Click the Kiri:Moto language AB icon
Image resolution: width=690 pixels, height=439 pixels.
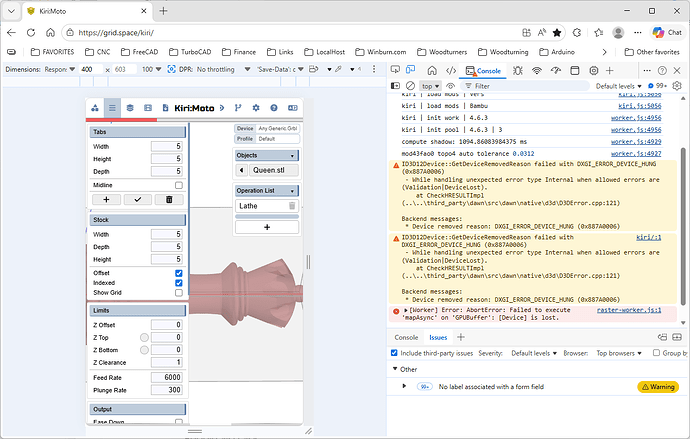point(293,108)
